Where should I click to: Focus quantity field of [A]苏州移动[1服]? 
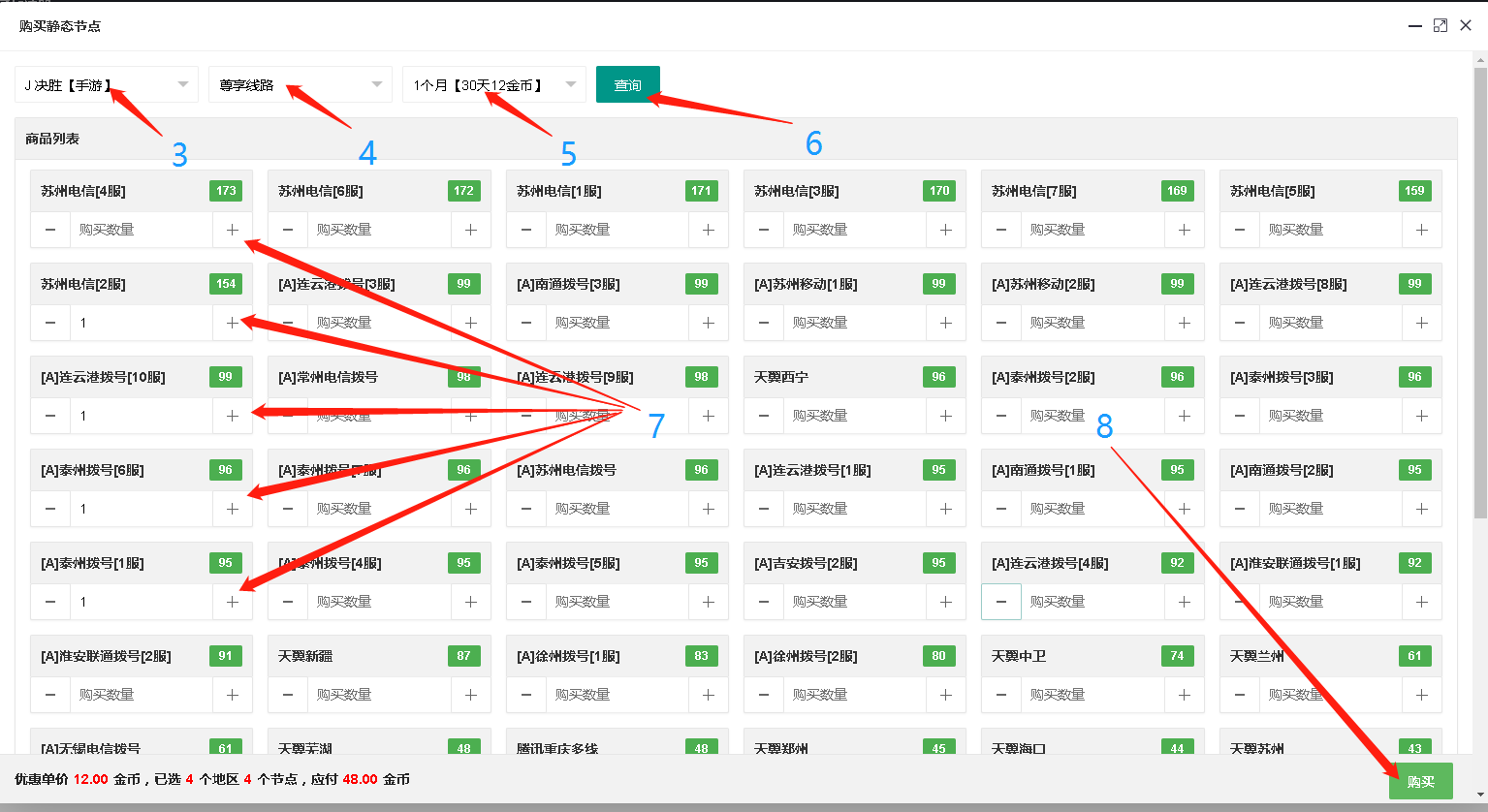click(854, 323)
